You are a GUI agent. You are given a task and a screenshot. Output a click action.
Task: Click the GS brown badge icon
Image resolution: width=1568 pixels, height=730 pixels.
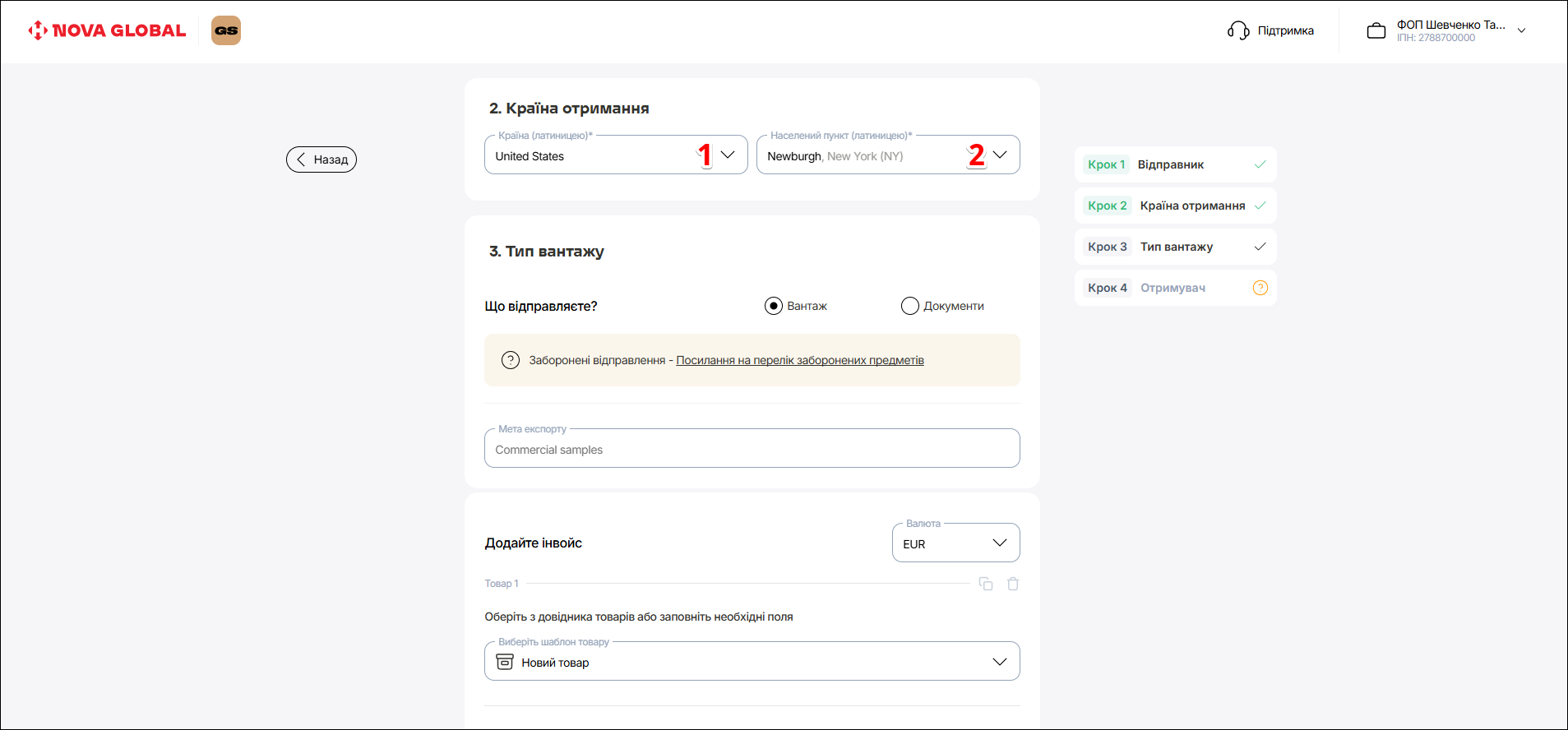(x=226, y=30)
